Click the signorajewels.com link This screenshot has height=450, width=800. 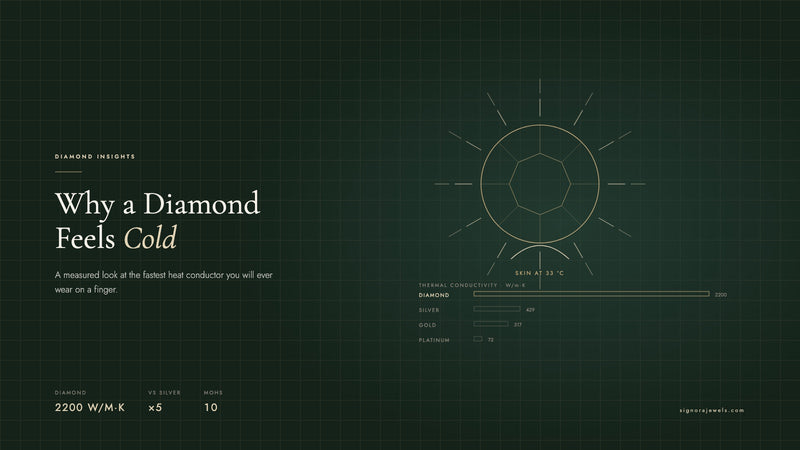pos(712,410)
